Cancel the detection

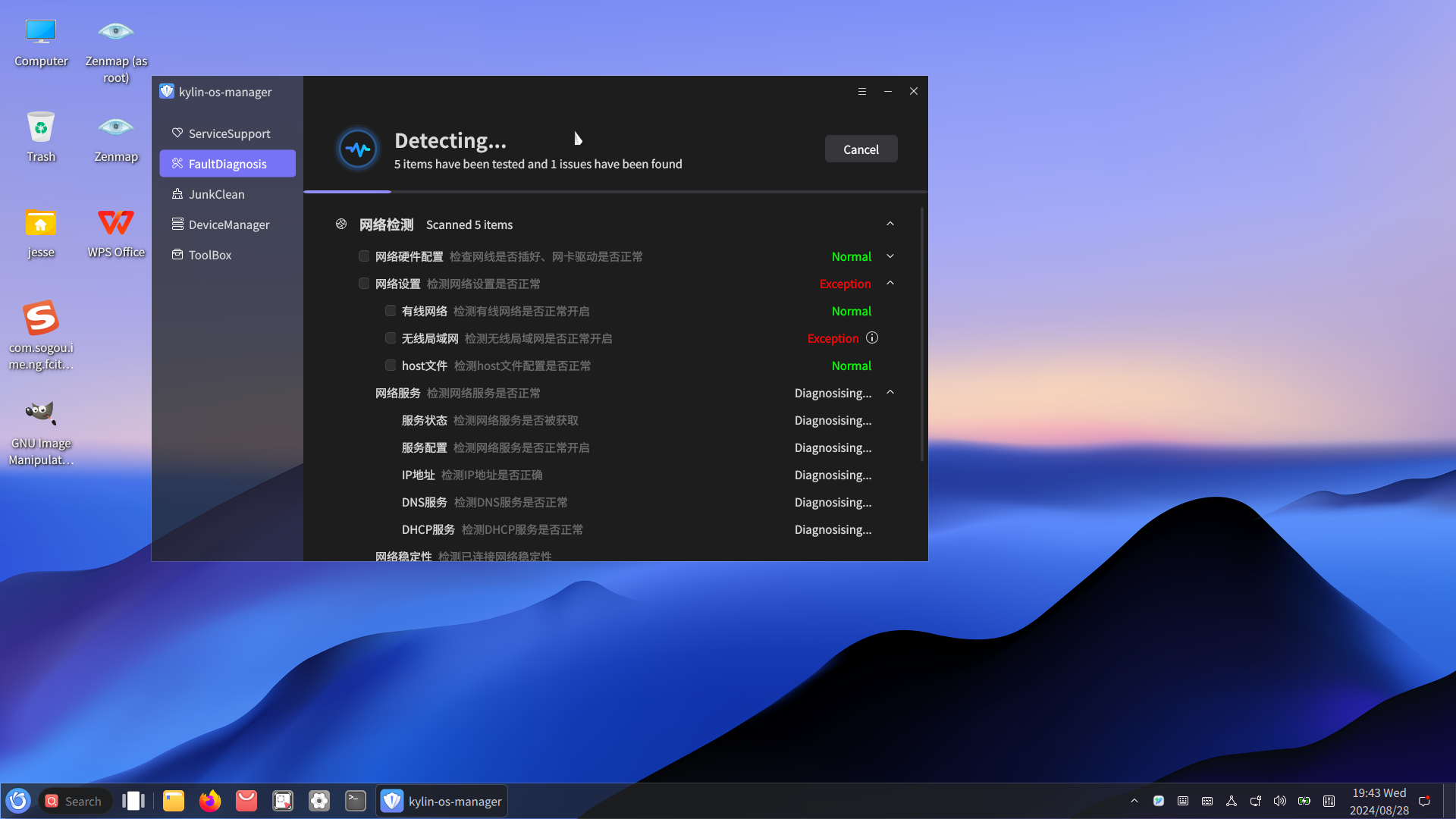tap(861, 149)
